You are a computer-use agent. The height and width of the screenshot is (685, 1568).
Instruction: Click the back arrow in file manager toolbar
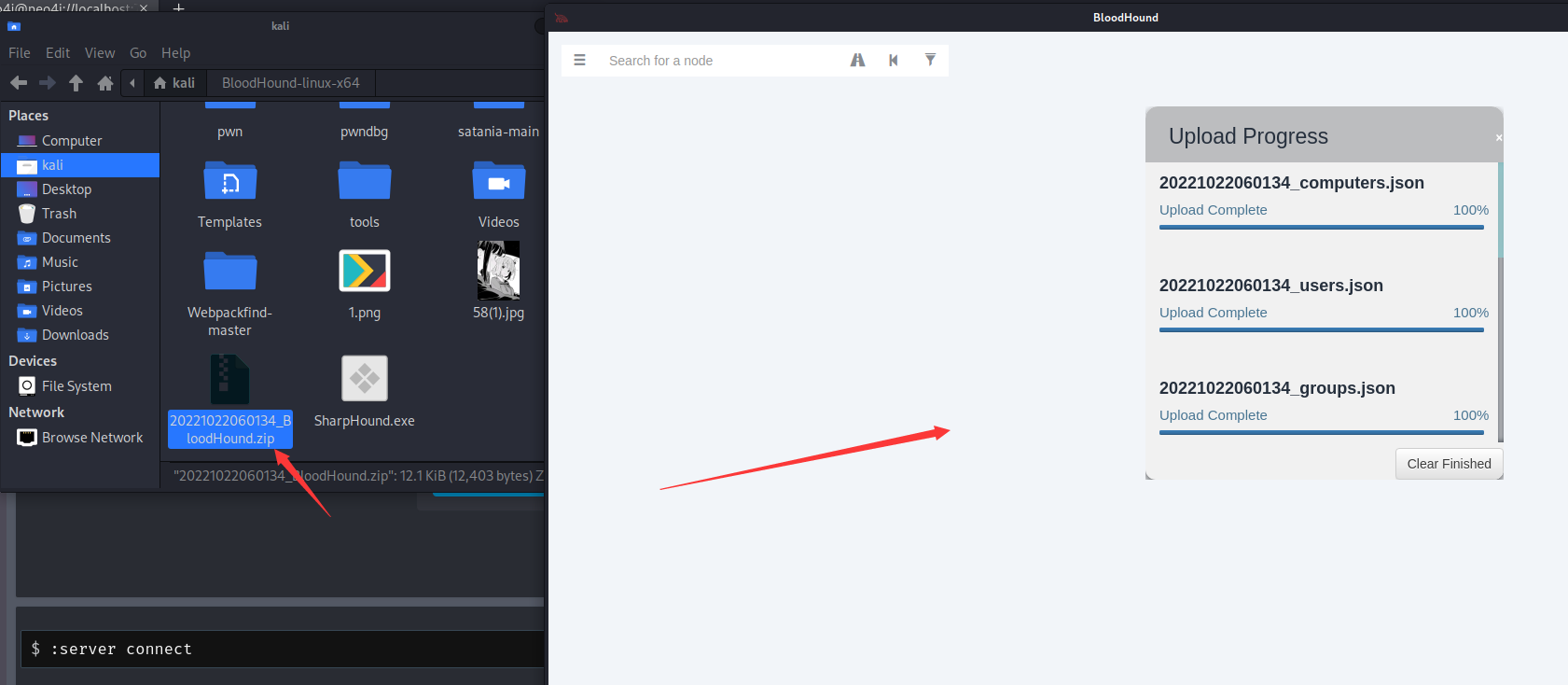coord(19,83)
